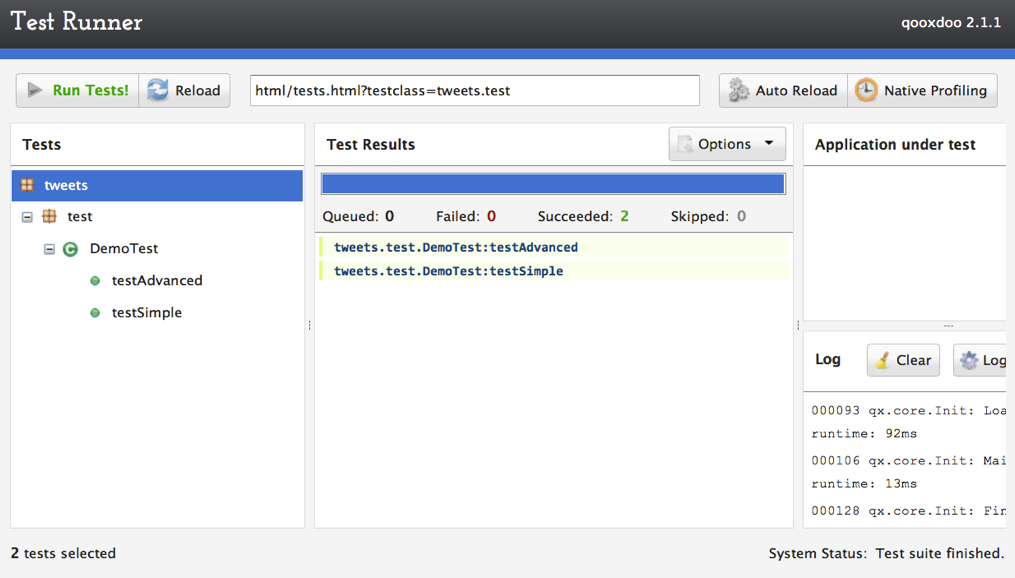This screenshot has width=1015, height=578.
Task: Click the Run Tests button
Action: pos(76,89)
